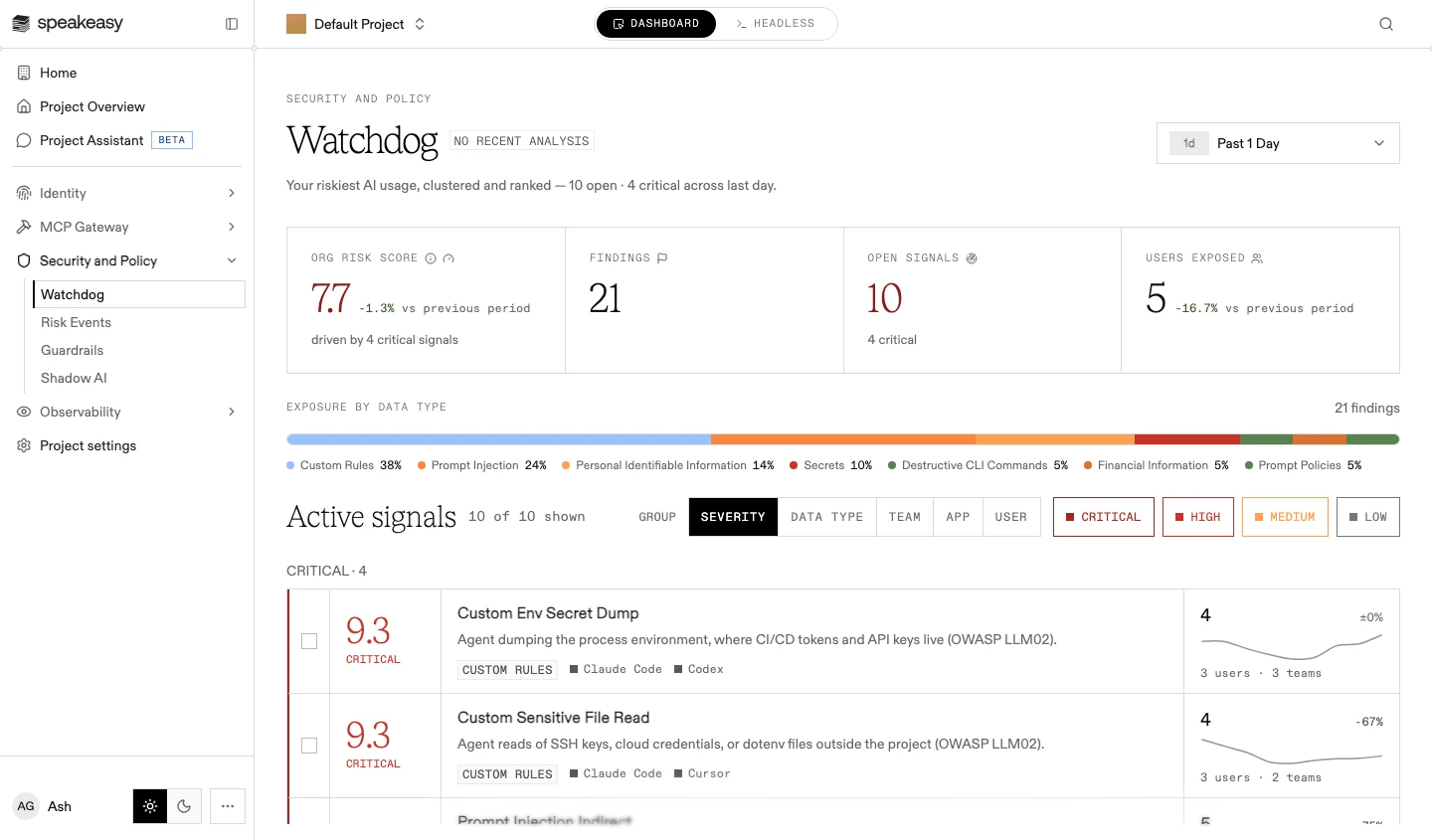Switch to dark theme moon toggle
Screen dimensions: 1432x840
[x=184, y=806]
